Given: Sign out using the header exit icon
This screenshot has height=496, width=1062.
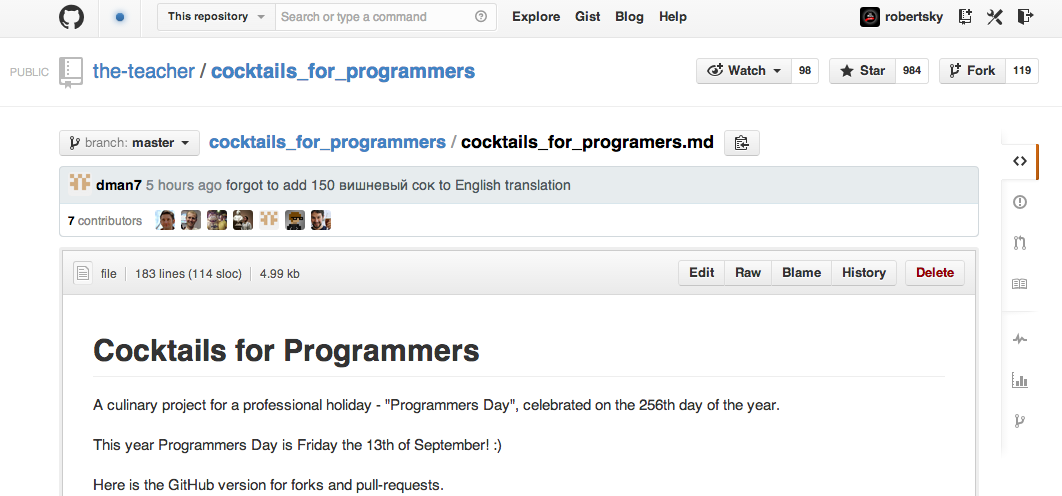Looking at the screenshot, I should [x=1025, y=17].
